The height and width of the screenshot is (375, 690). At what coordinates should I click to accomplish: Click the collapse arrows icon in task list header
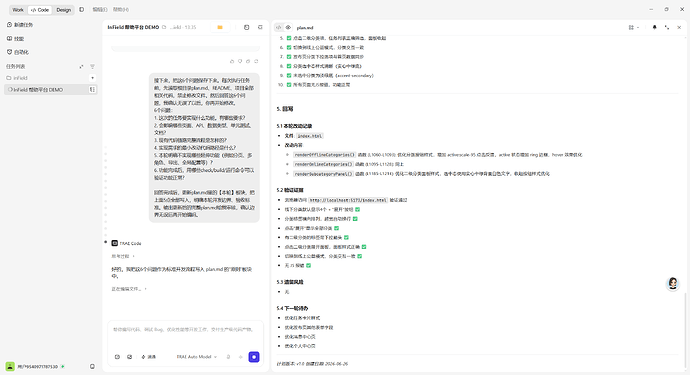(x=81, y=66)
